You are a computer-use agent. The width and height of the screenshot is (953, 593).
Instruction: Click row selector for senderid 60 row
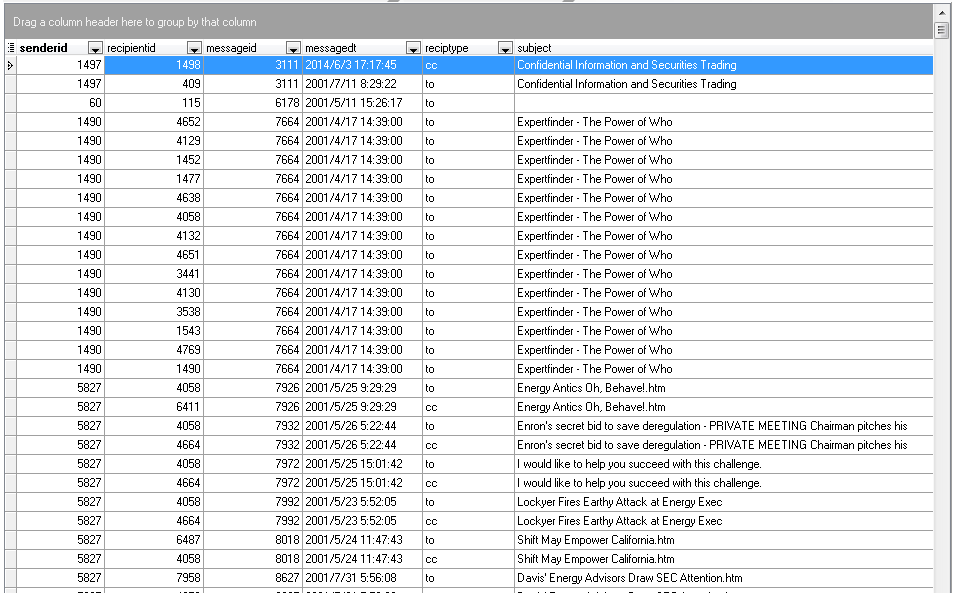coord(10,103)
